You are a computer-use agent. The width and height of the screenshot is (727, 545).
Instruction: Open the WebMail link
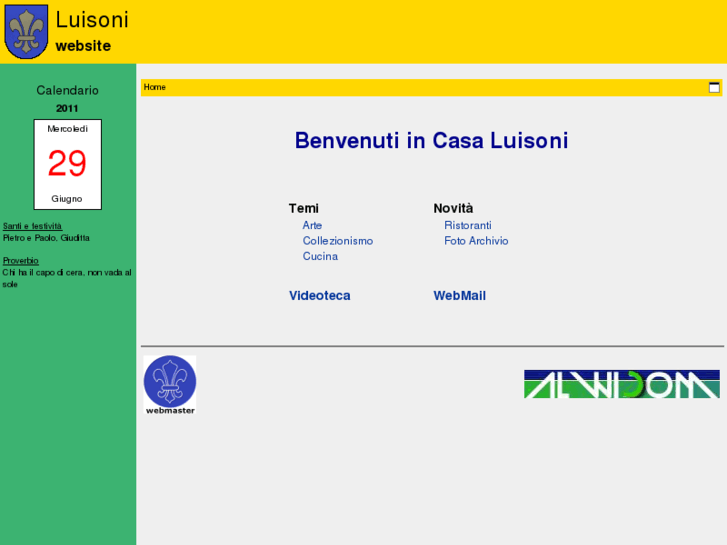[459, 295]
